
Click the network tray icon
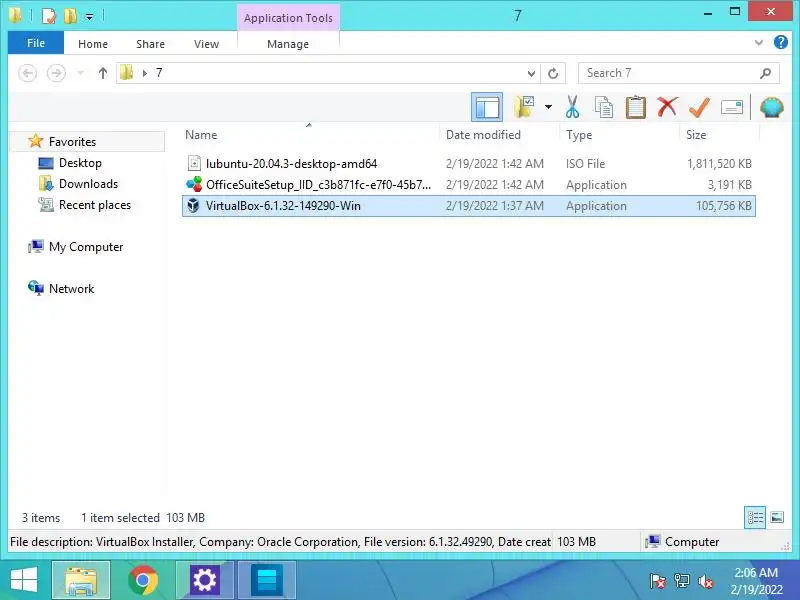(682, 581)
